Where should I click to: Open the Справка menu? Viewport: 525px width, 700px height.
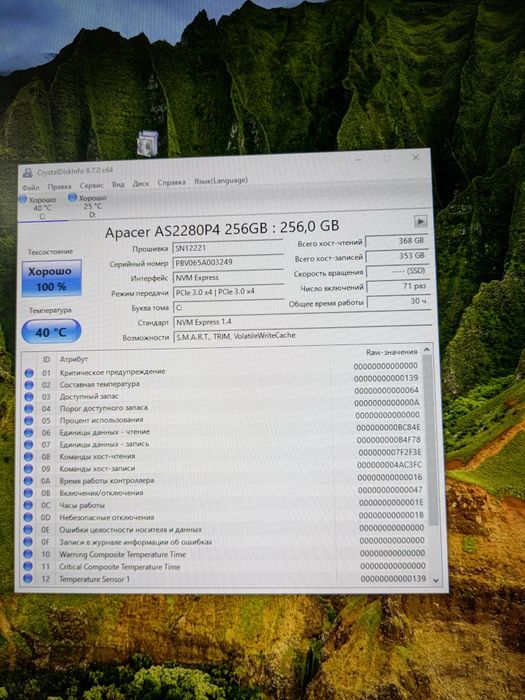(171, 182)
